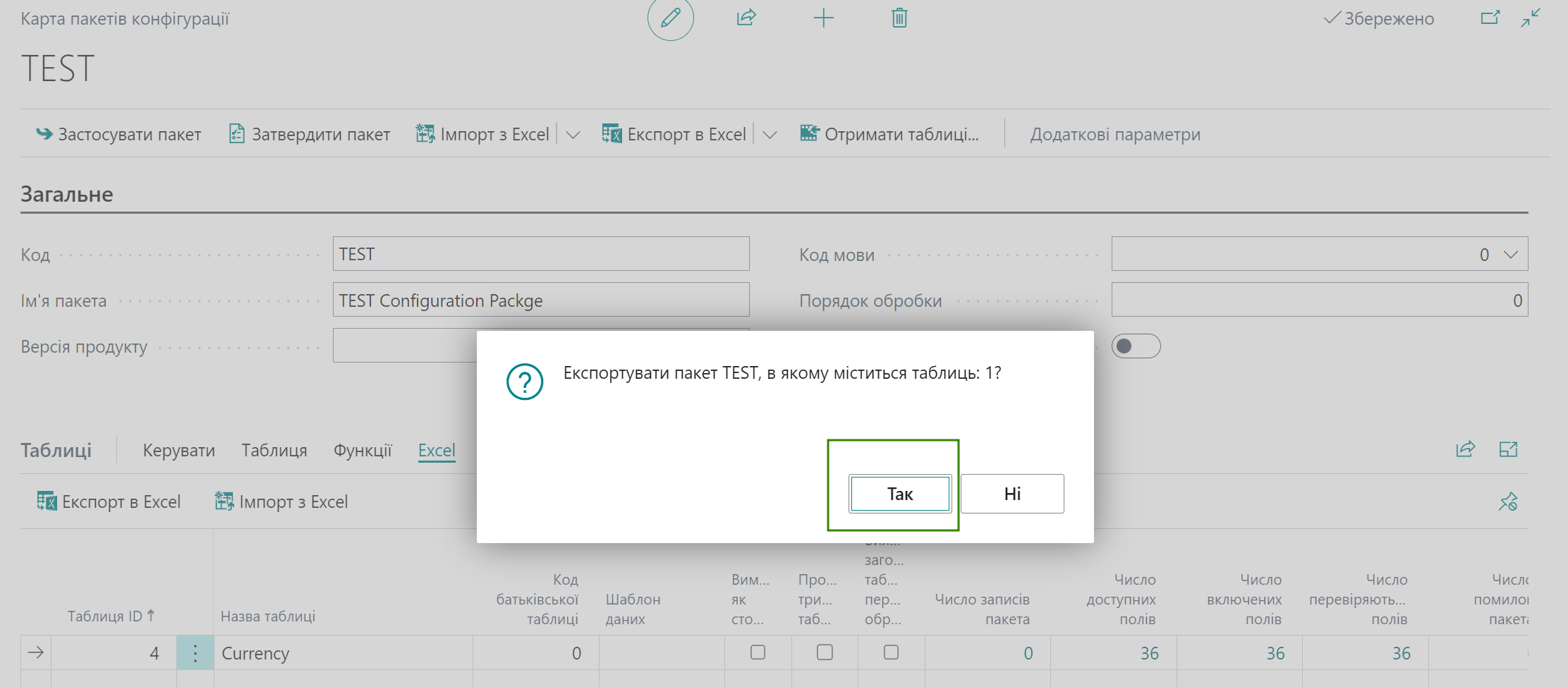Toggle third checkbox in Currency row
1568x687 pixels.
891,652
